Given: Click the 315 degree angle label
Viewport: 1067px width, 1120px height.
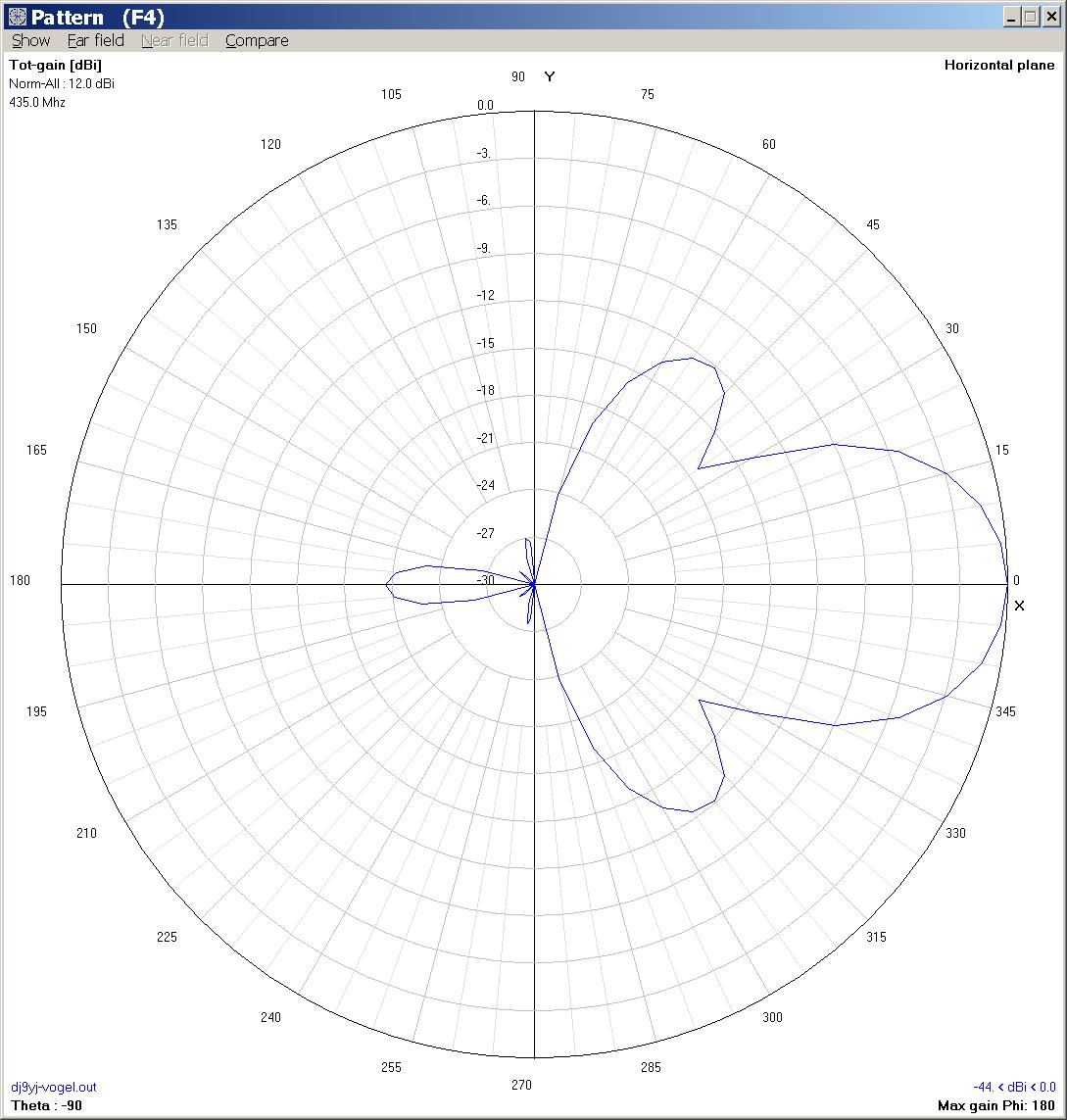Looking at the screenshot, I should point(876,937).
